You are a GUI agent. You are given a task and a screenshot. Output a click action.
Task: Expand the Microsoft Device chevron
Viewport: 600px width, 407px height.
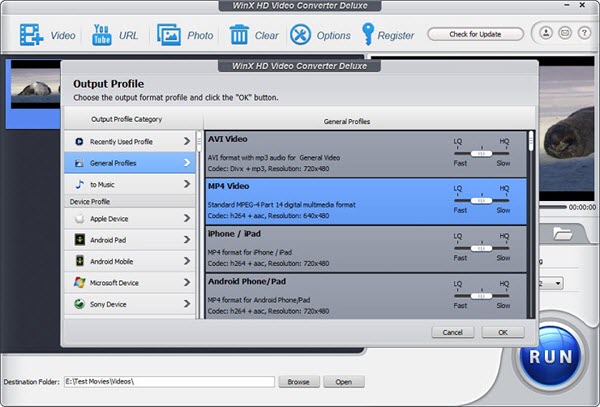(x=187, y=283)
